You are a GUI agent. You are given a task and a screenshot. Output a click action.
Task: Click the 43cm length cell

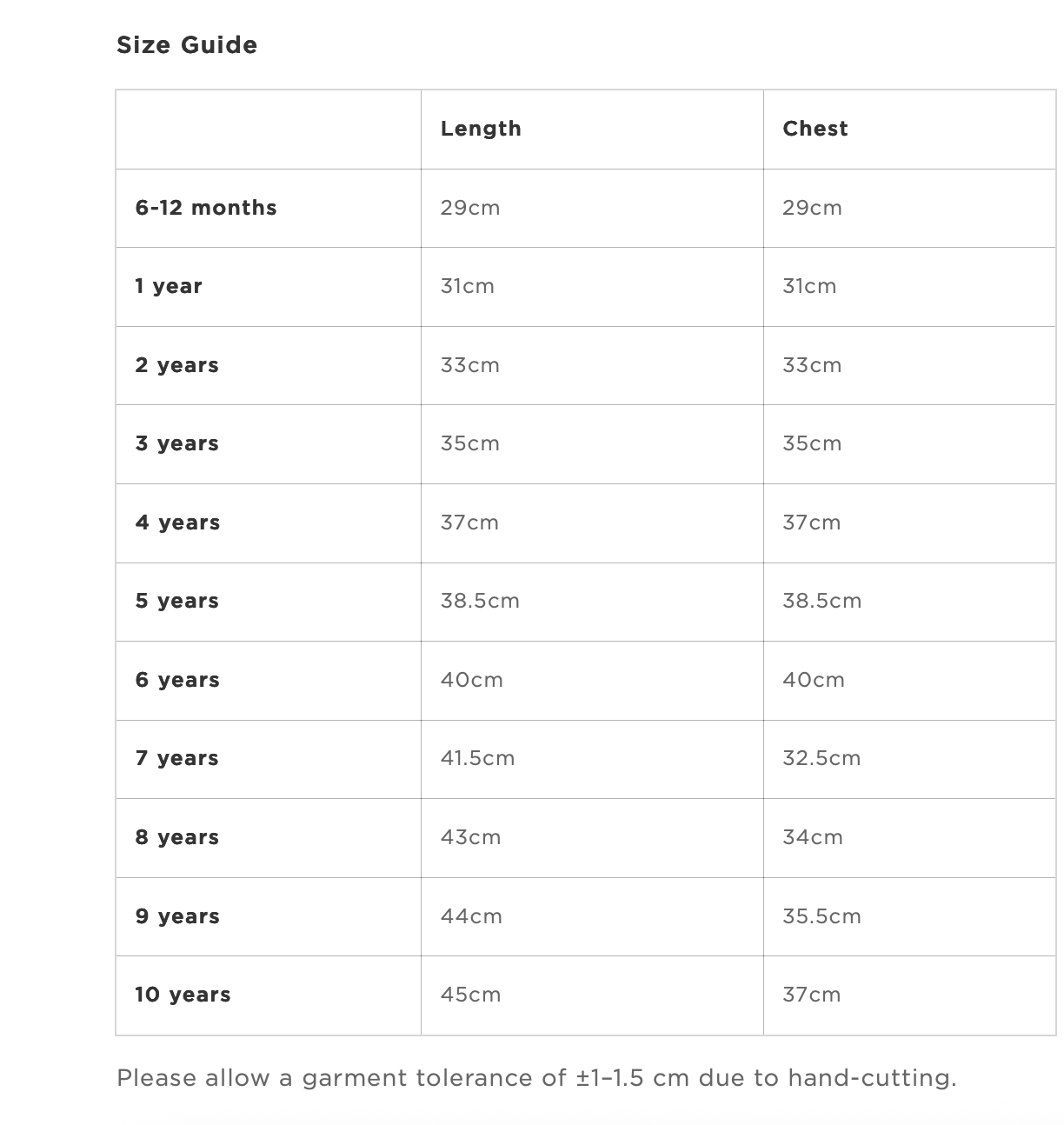pos(470,837)
